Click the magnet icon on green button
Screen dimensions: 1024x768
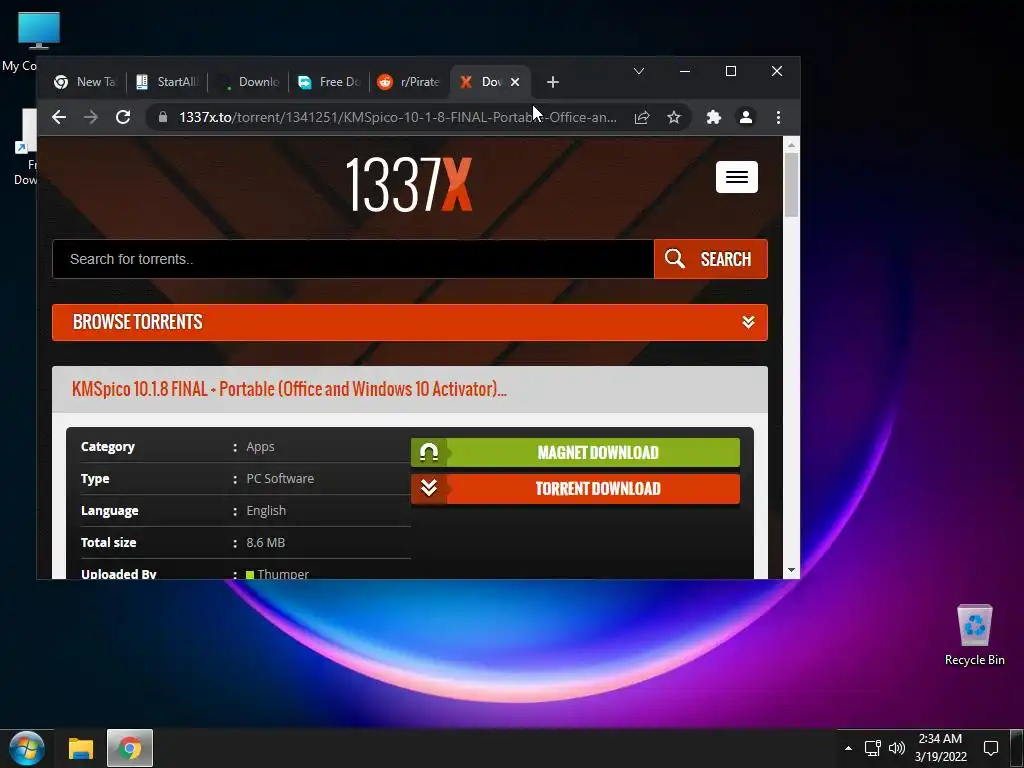[x=429, y=453]
